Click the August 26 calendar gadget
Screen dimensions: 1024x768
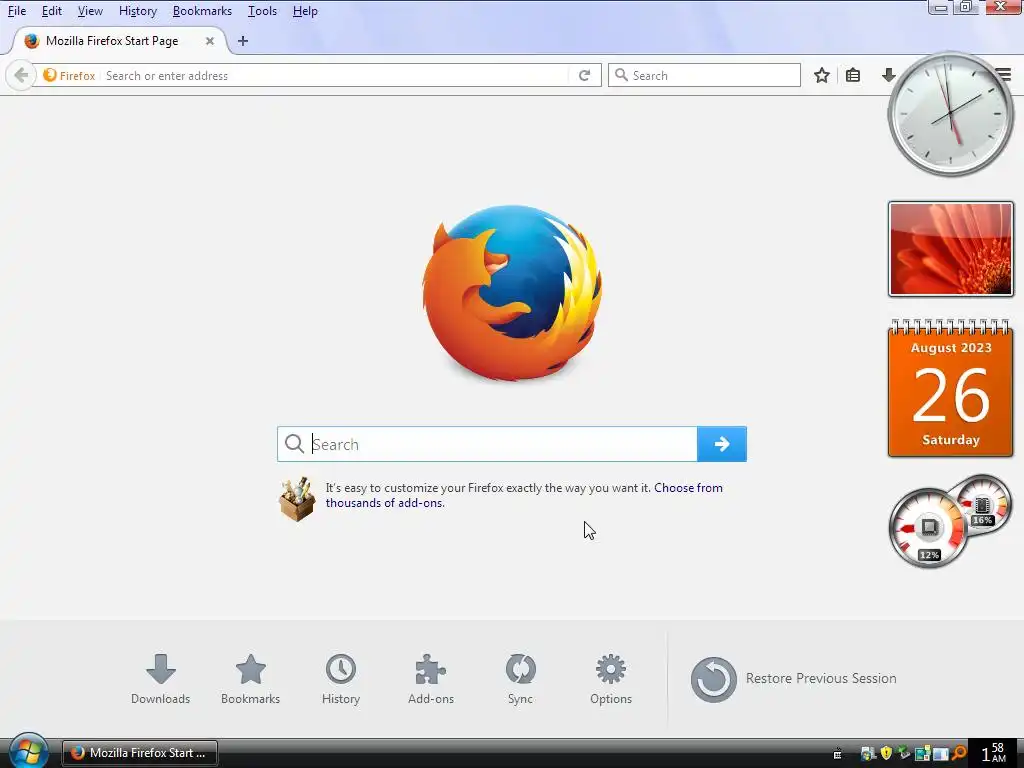(950, 388)
